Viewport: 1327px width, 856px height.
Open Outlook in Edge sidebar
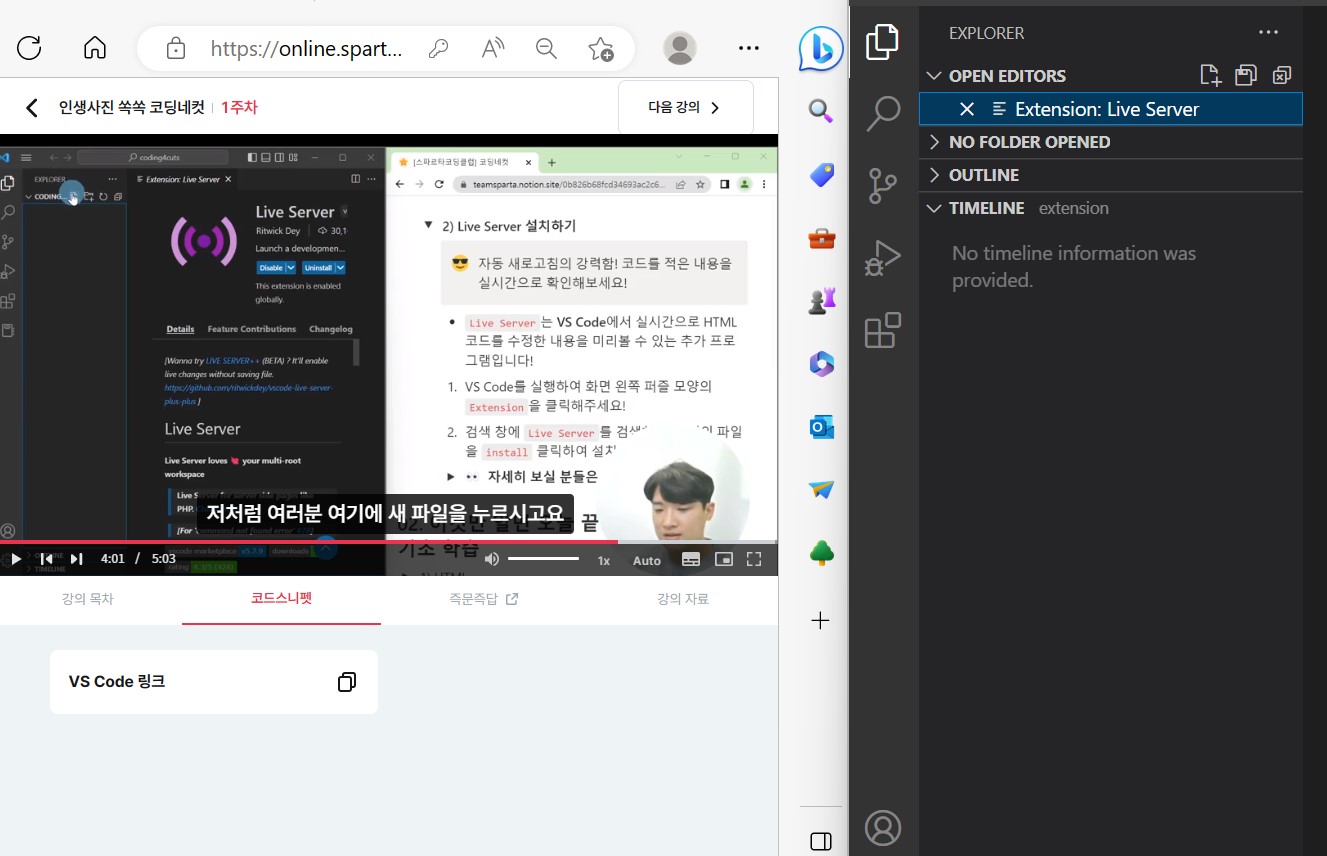[821, 427]
